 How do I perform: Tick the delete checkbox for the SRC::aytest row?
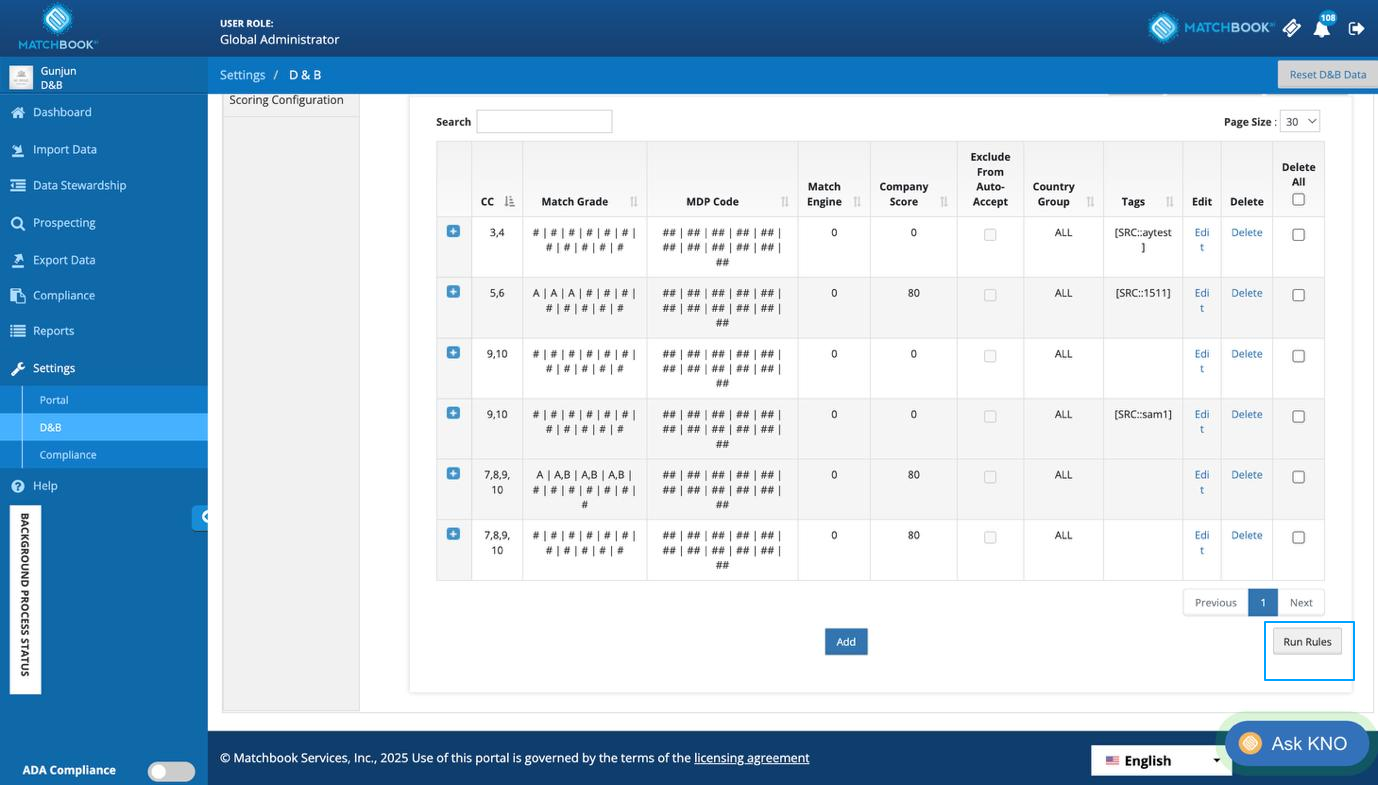1298,235
